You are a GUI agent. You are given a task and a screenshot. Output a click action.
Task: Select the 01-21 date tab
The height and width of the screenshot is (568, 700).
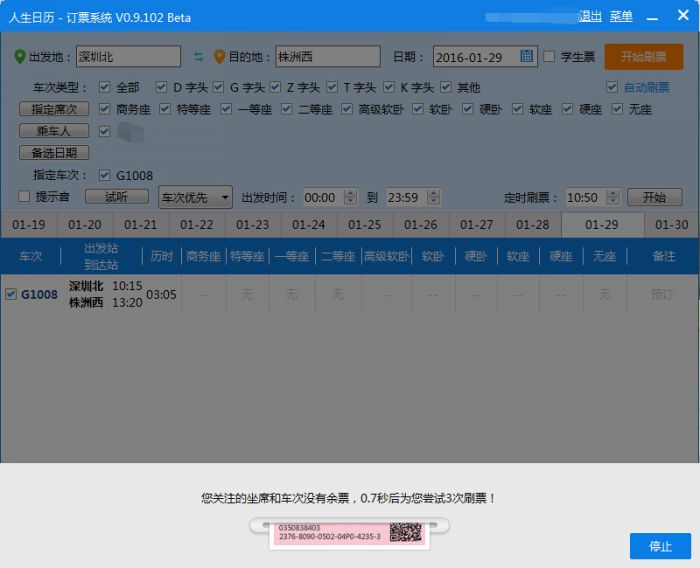[141, 225]
